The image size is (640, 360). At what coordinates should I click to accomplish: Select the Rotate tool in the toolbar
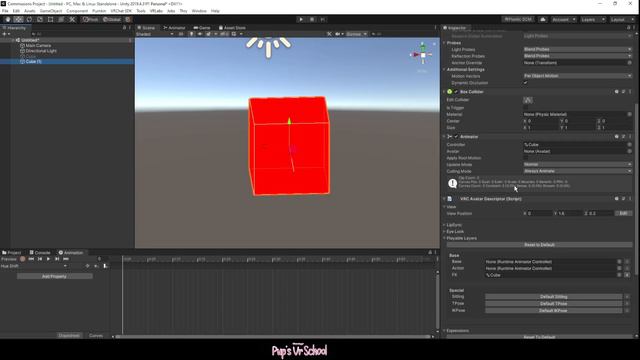(x=29, y=19)
